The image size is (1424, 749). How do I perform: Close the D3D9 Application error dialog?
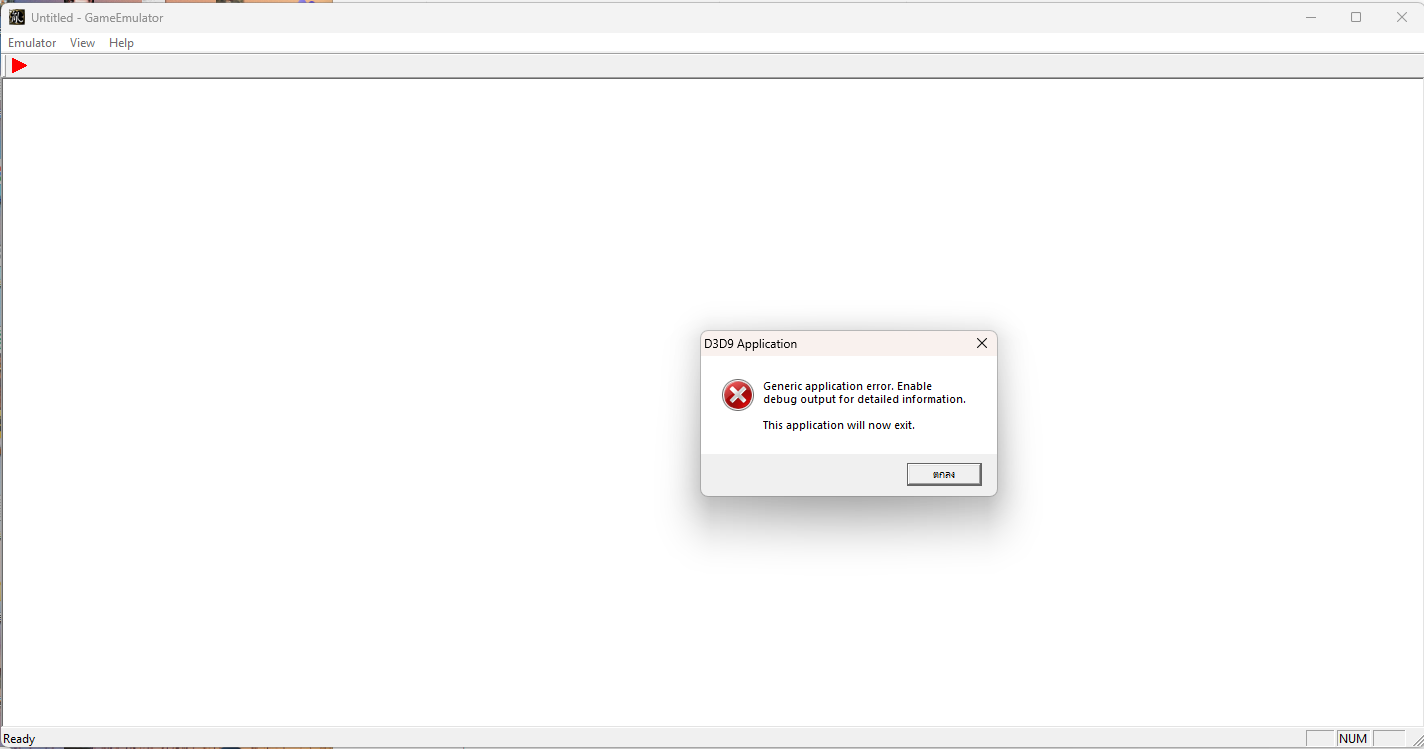982,343
